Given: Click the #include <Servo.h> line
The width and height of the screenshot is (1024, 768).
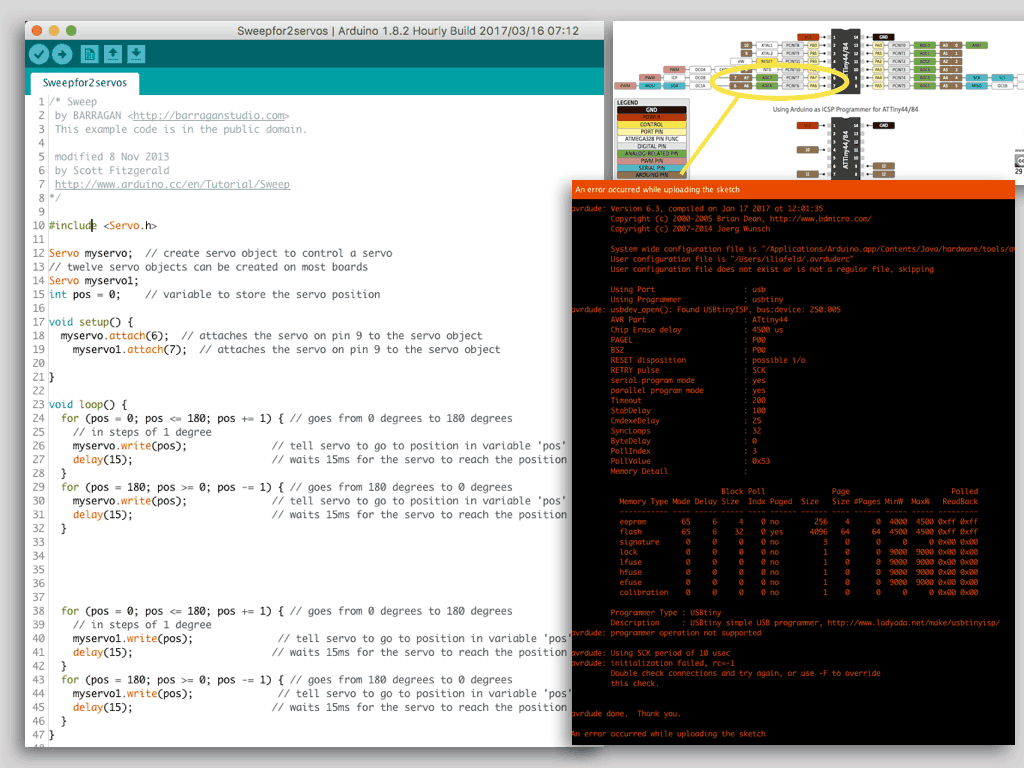Looking at the screenshot, I should tap(103, 226).
